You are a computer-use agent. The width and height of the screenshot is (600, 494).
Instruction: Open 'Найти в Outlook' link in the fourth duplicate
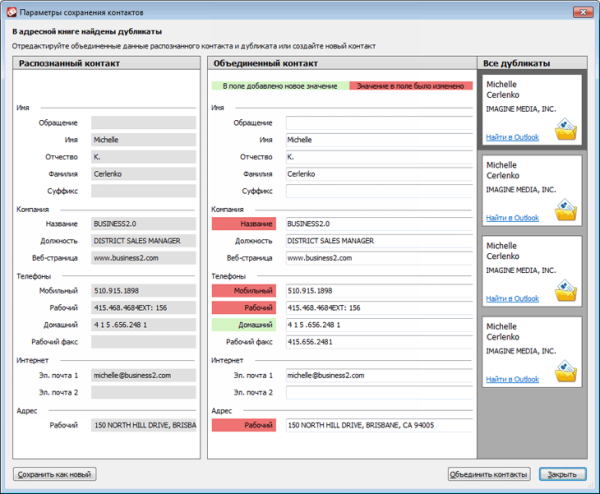point(512,378)
